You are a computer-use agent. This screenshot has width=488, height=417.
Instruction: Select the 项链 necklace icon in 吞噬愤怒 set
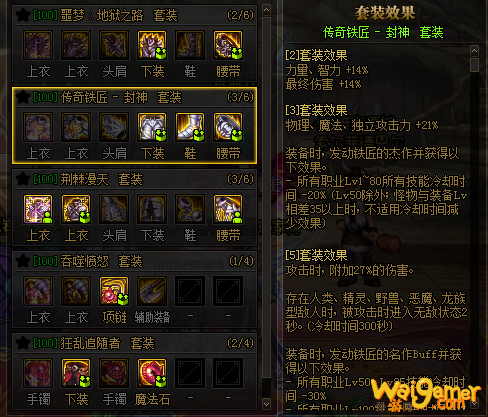pos(114,291)
